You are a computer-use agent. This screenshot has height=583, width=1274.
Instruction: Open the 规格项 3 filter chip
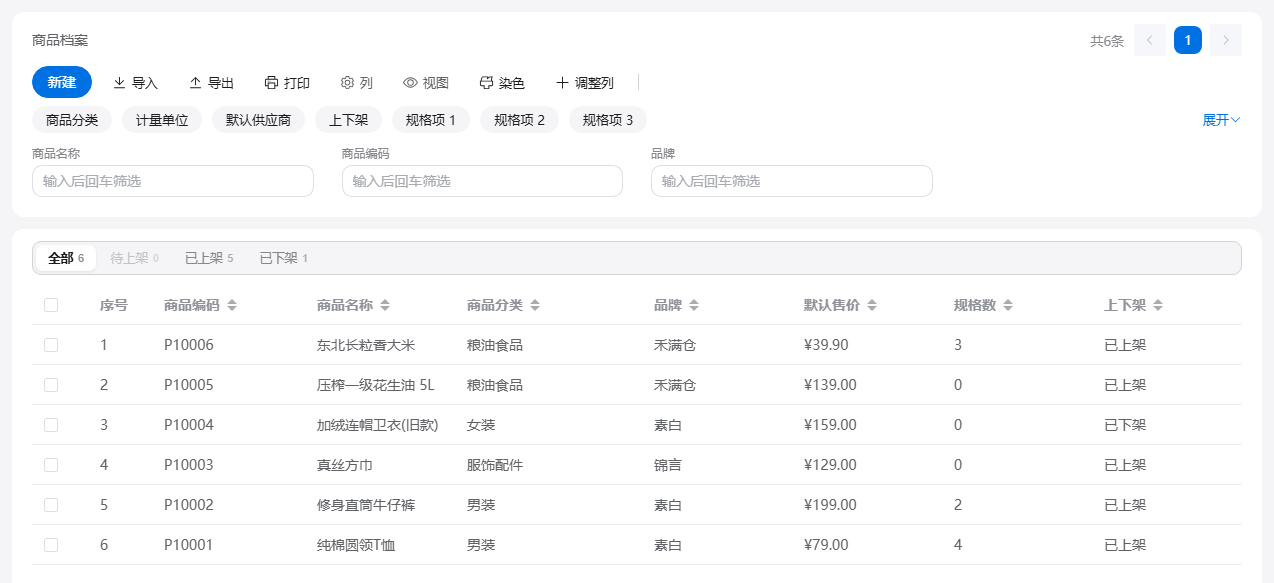tap(608, 120)
